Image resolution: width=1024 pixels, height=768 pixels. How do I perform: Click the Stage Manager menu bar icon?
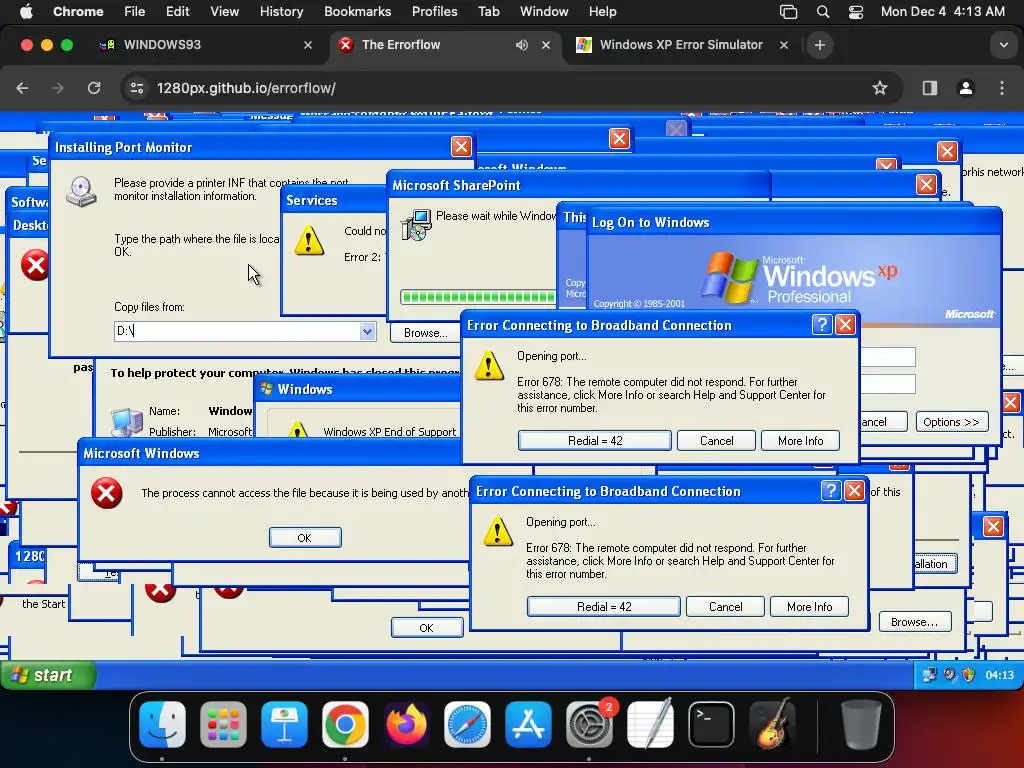coord(788,12)
